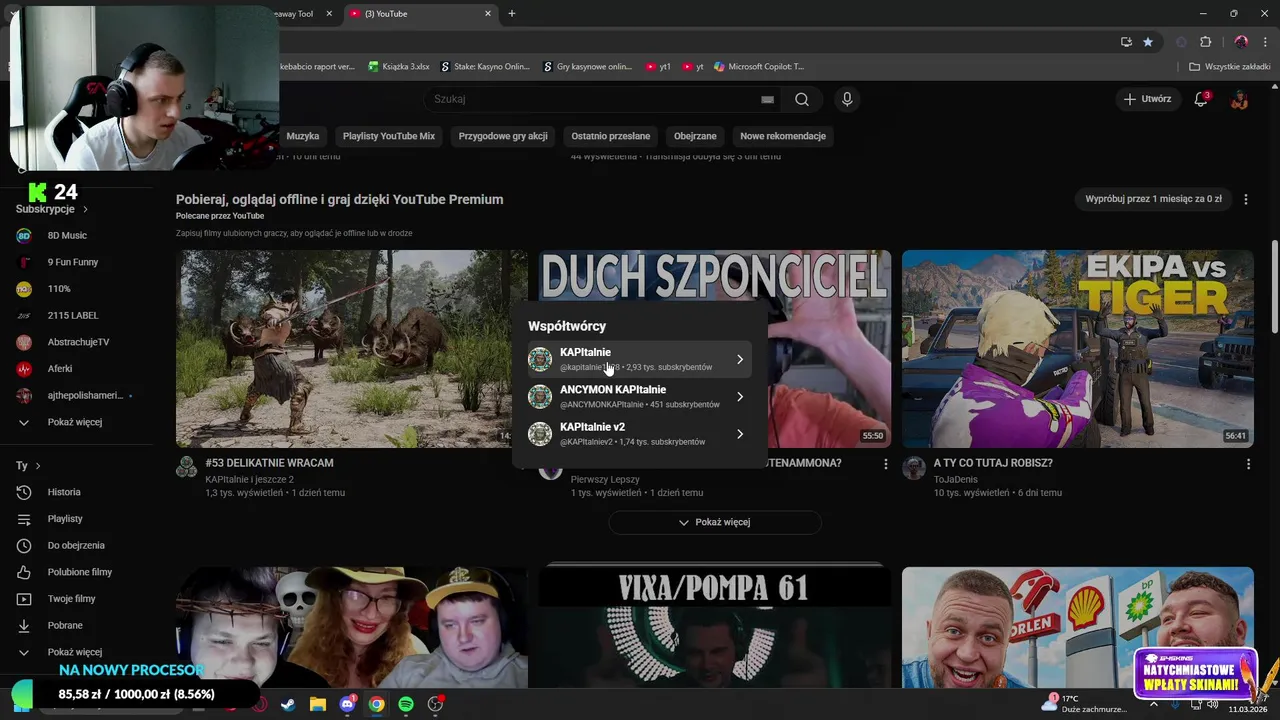Click the search magnifier button

[801, 99]
